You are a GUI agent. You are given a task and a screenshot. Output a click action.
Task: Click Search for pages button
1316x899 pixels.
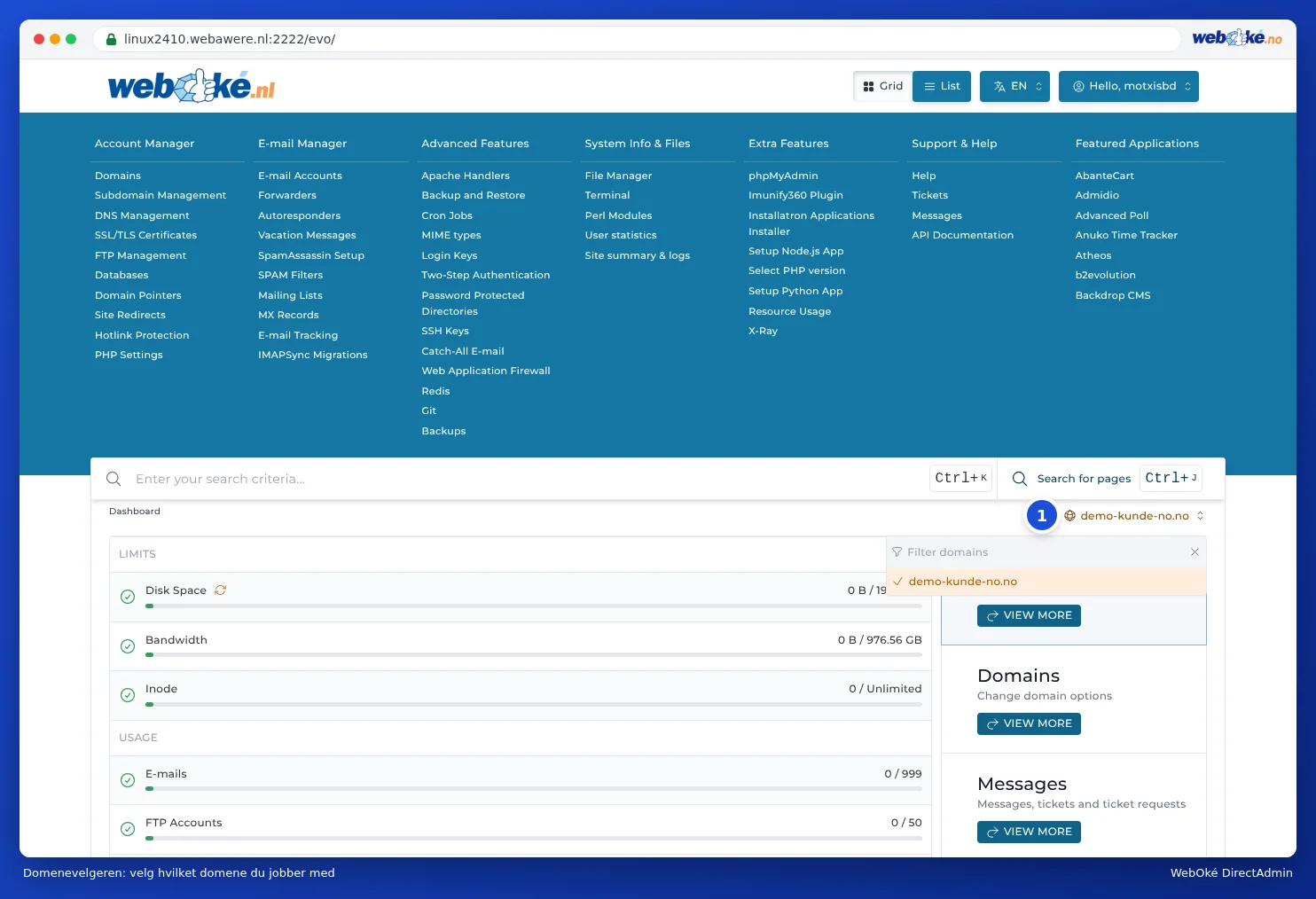1108,479
